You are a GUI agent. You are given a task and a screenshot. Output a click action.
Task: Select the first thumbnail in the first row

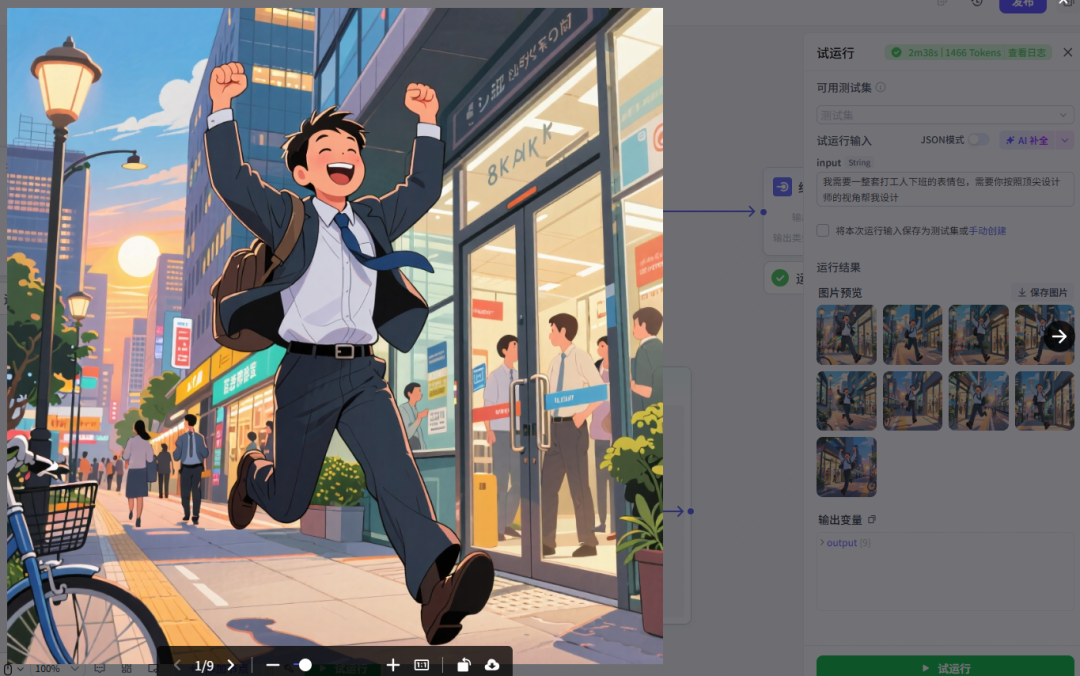[847, 335]
